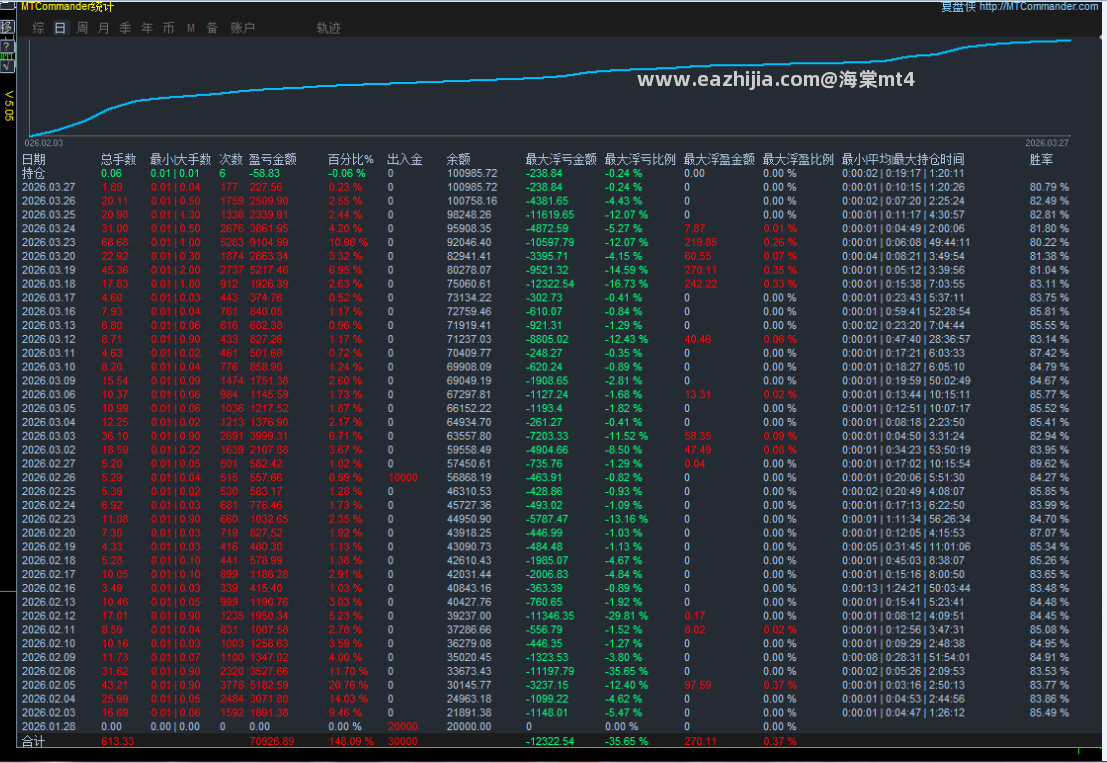Click chart end date label 2026.03.27
1107x763 pixels.
click(x=1047, y=143)
